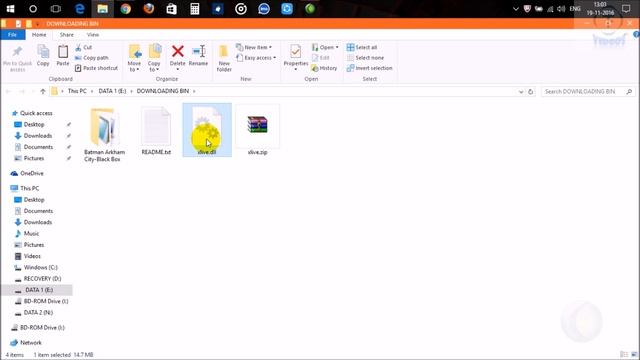Delete the selected xlive.dll file
The height and width of the screenshot is (360, 640).
(x=178, y=57)
